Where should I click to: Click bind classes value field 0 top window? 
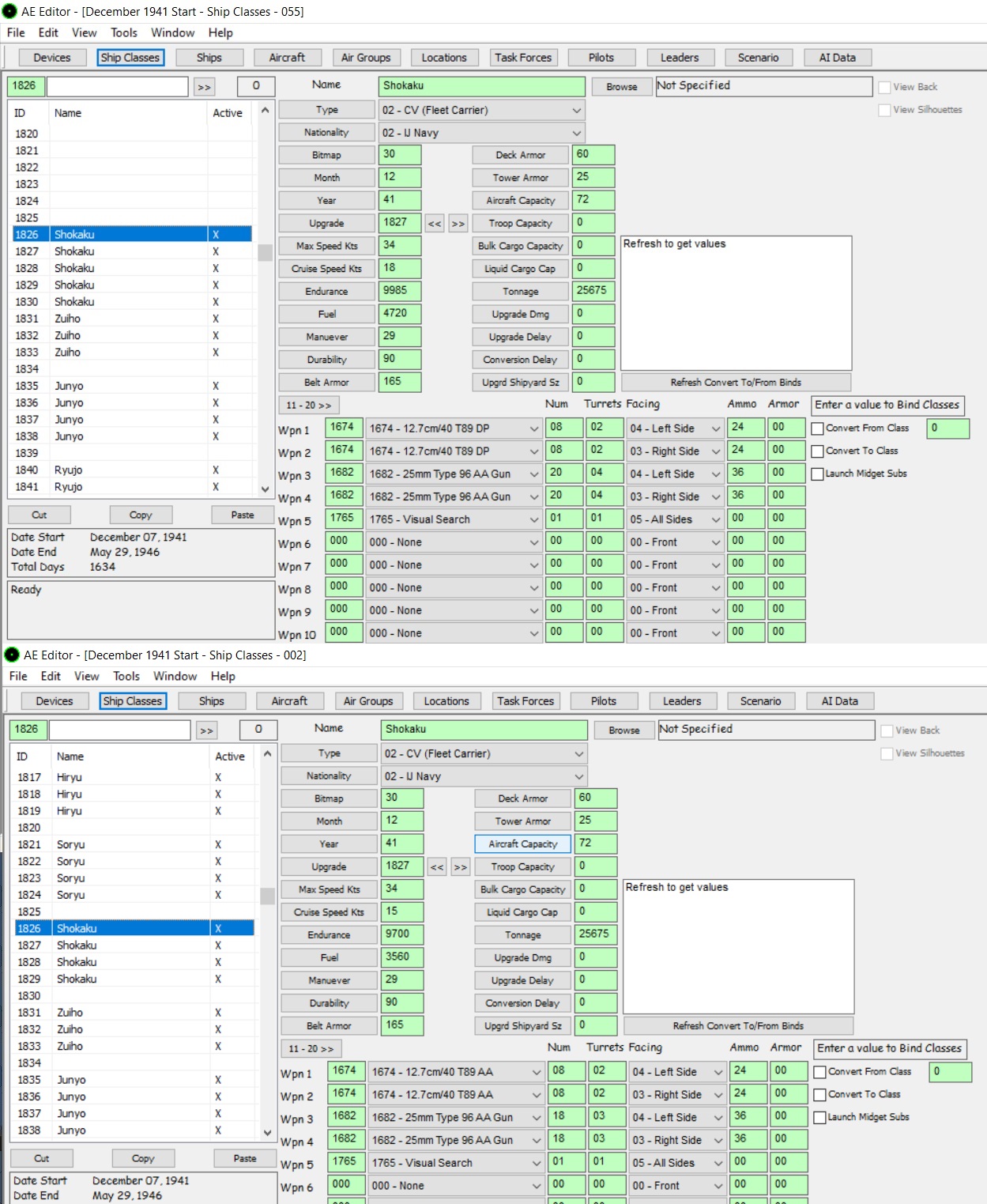coord(948,428)
